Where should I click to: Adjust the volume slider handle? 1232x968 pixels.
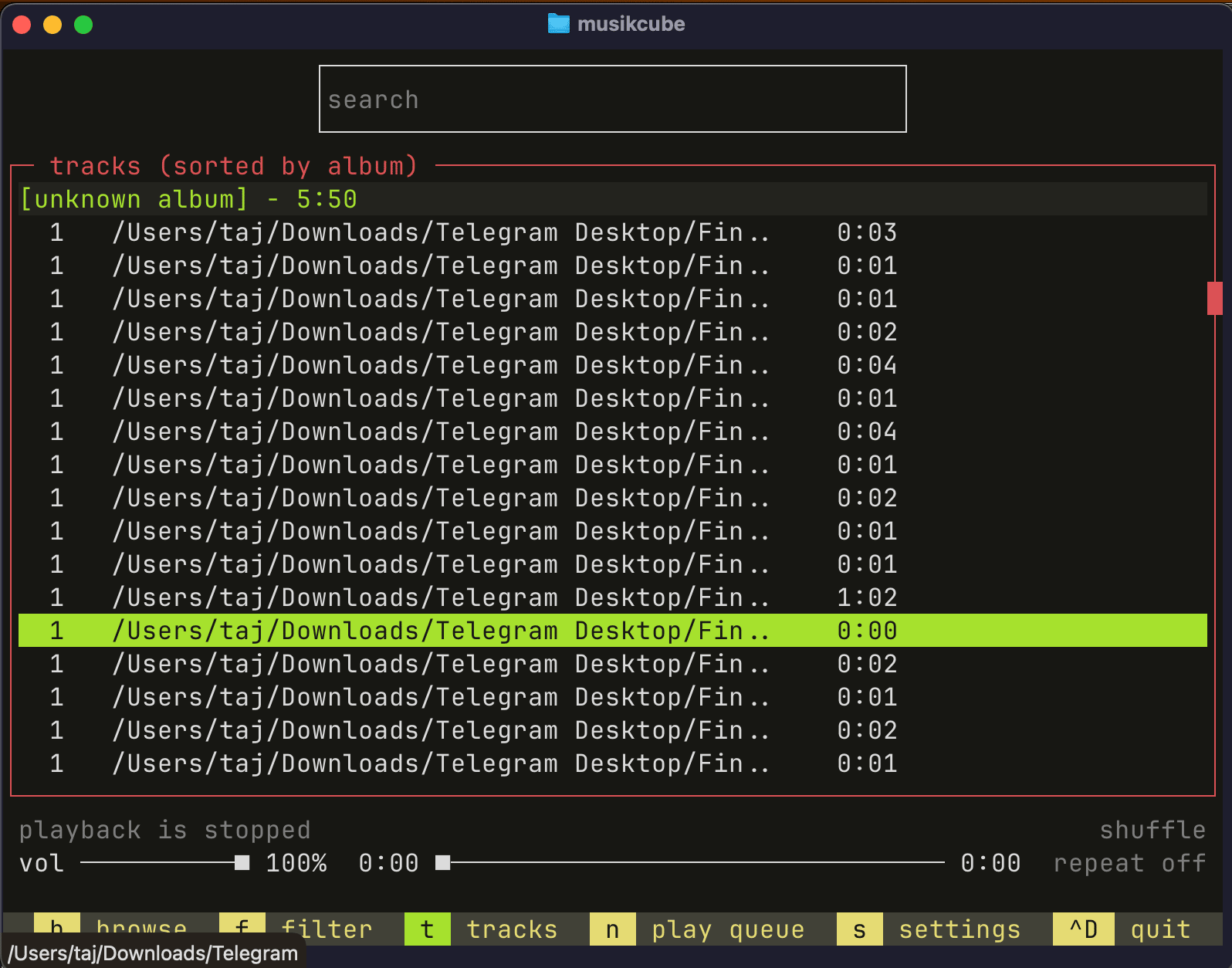(242, 863)
